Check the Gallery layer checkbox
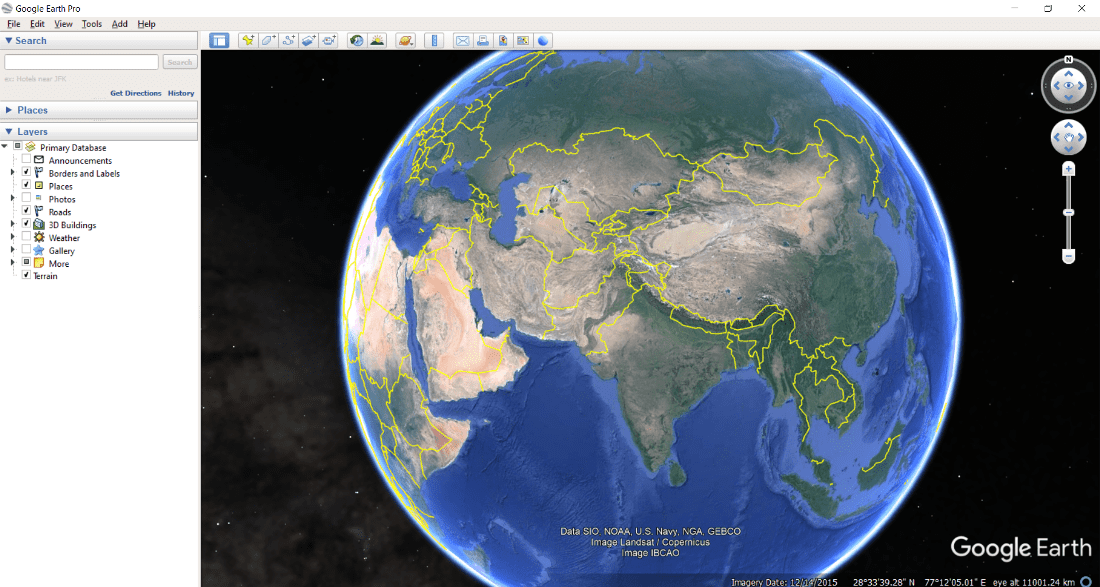The image size is (1100, 587). (26, 250)
